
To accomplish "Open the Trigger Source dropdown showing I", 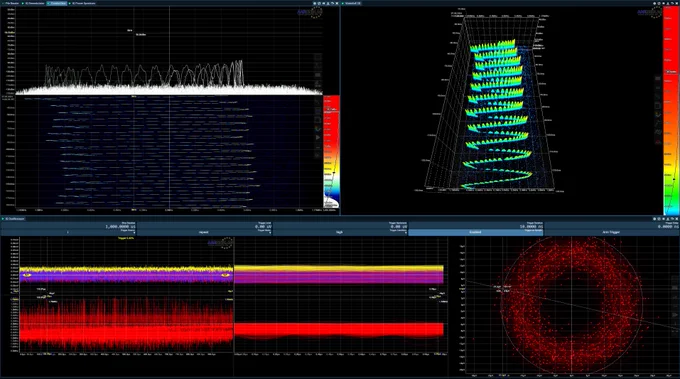I will click(x=68, y=232).
